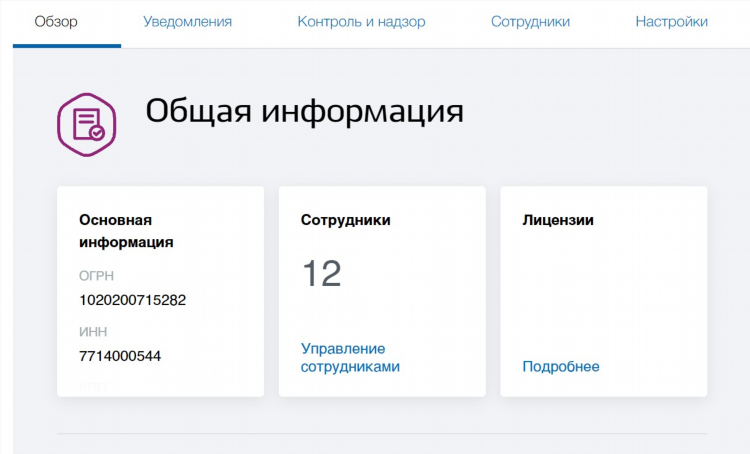Click the Лицензии card title
This screenshot has width=750, height=454.
(558, 220)
